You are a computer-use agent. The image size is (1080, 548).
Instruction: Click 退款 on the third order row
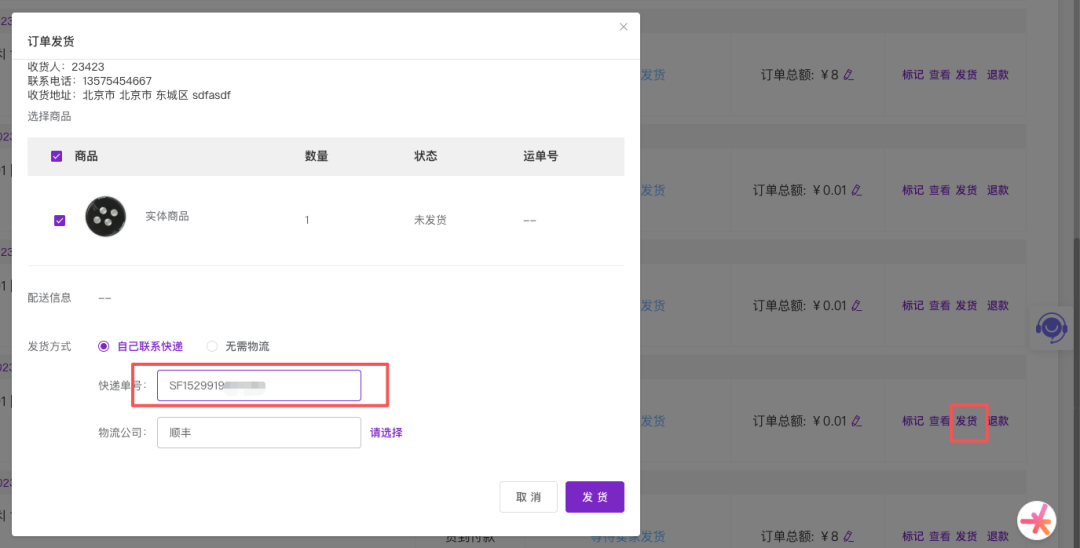coord(998,305)
